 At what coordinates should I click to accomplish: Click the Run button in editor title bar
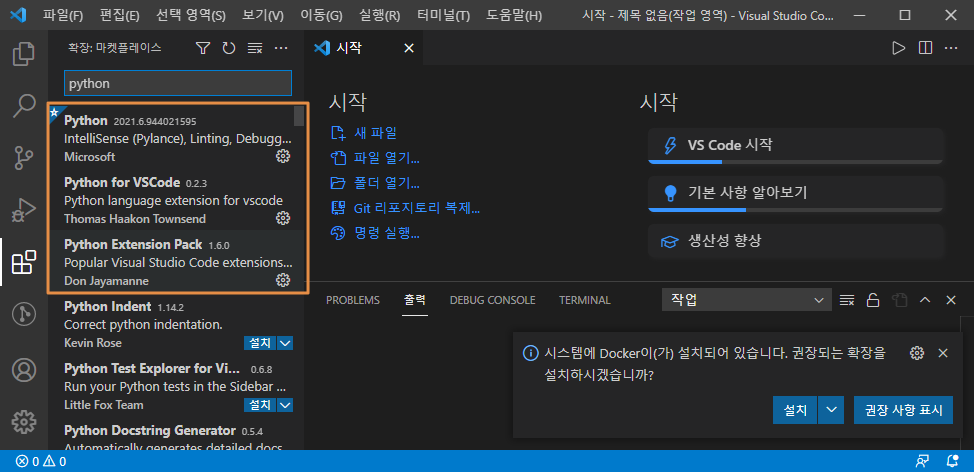pos(898,48)
